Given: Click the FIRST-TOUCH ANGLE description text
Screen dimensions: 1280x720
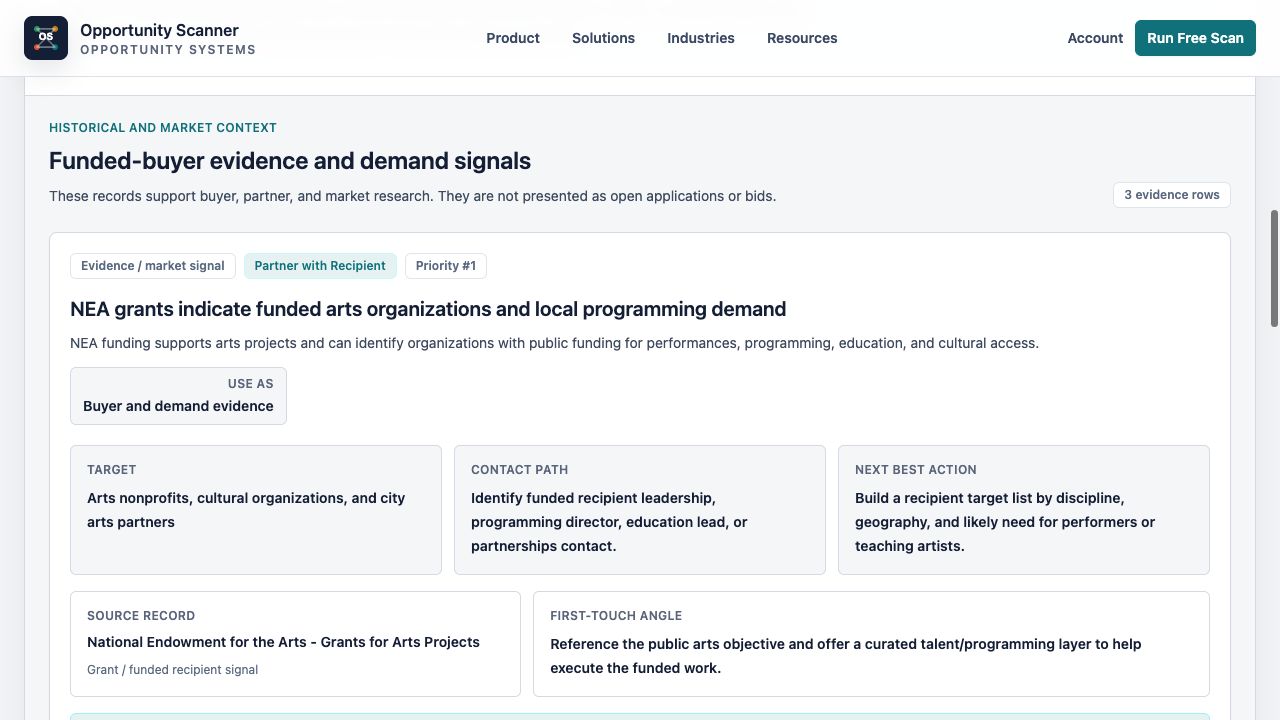Looking at the screenshot, I should point(846,656).
